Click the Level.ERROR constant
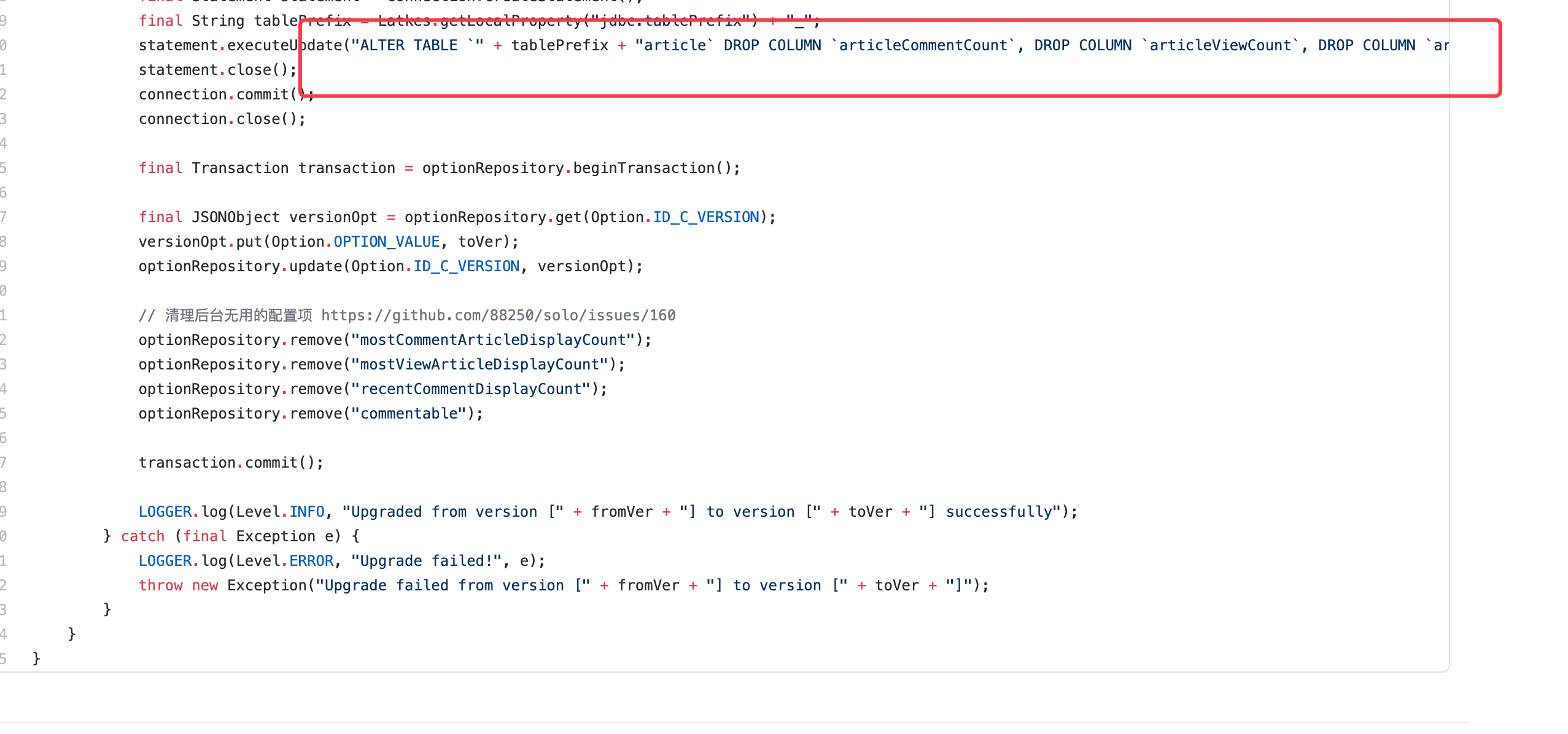Viewport: 1568px width, 734px height. tap(311, 561)
